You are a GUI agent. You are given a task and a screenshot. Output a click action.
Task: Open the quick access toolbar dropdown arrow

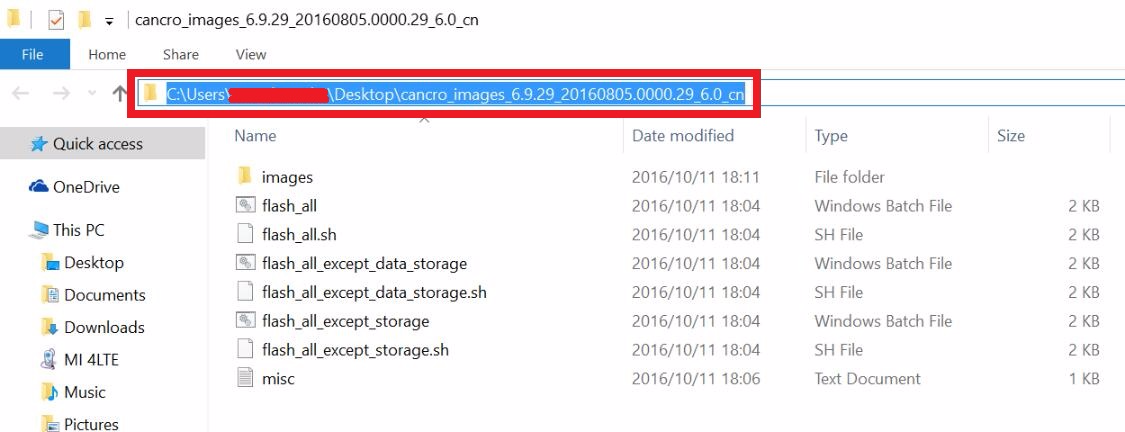(x=109, y=21)
